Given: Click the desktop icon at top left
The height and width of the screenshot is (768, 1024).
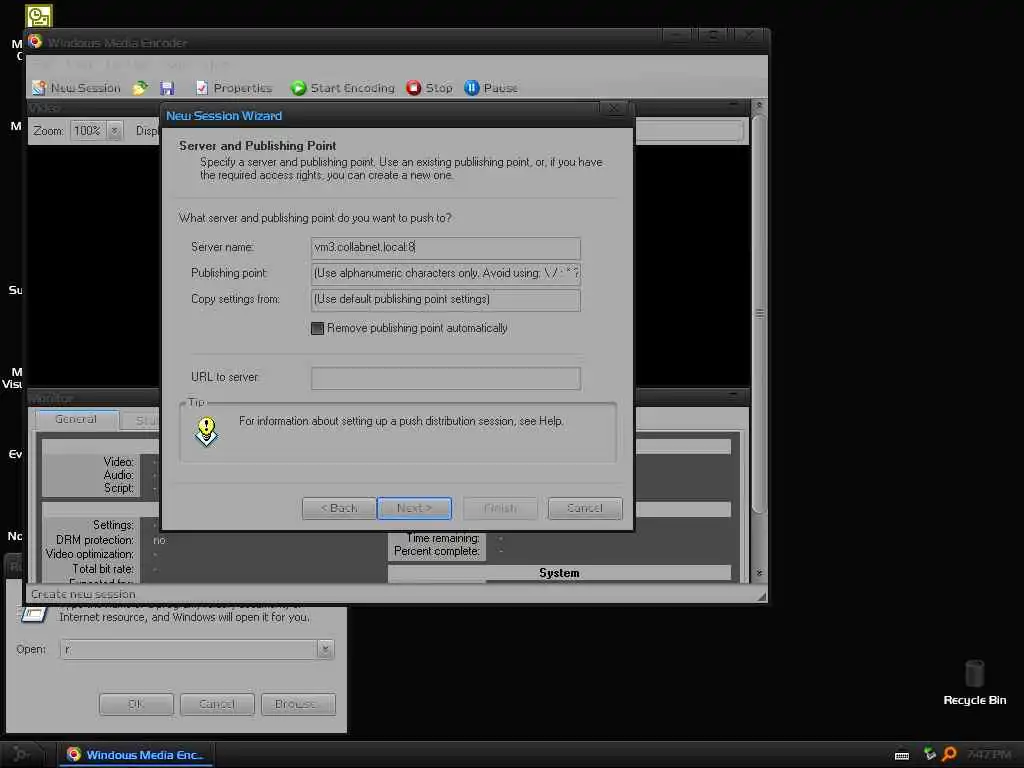Looking at the screenshot, I should [x=39, y=16].
